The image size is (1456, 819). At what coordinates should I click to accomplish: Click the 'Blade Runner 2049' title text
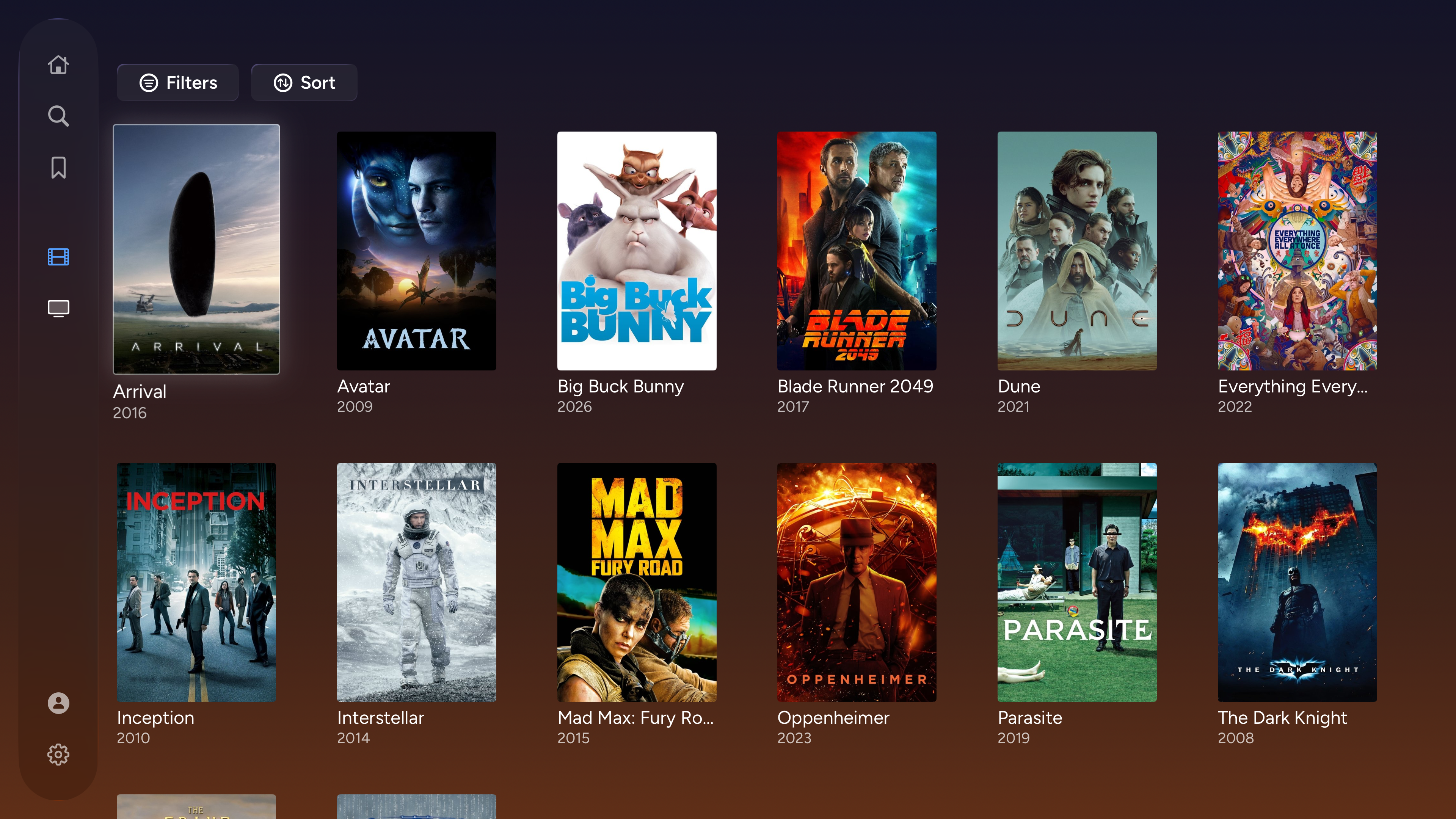tap(855, 386)
